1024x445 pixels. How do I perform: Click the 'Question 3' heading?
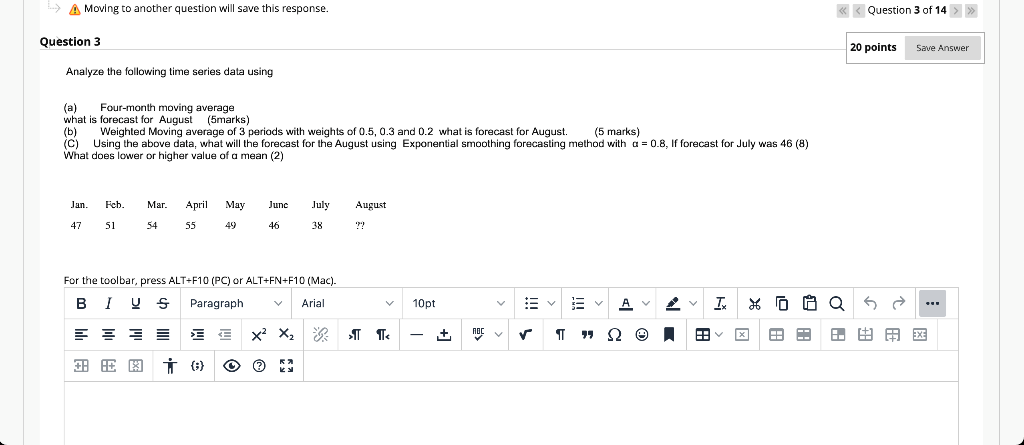pos(70,42)
